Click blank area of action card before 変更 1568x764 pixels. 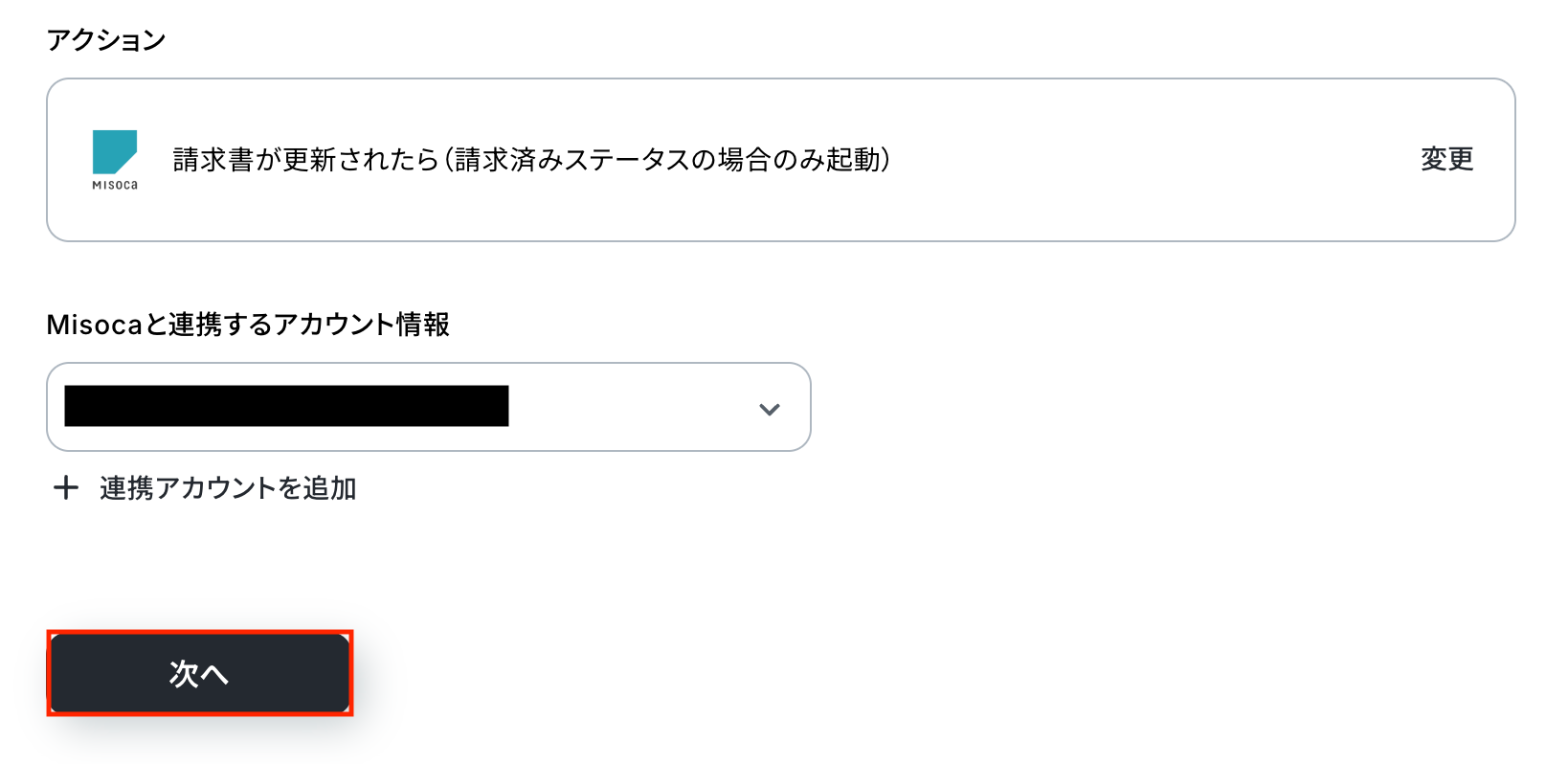1149,160
